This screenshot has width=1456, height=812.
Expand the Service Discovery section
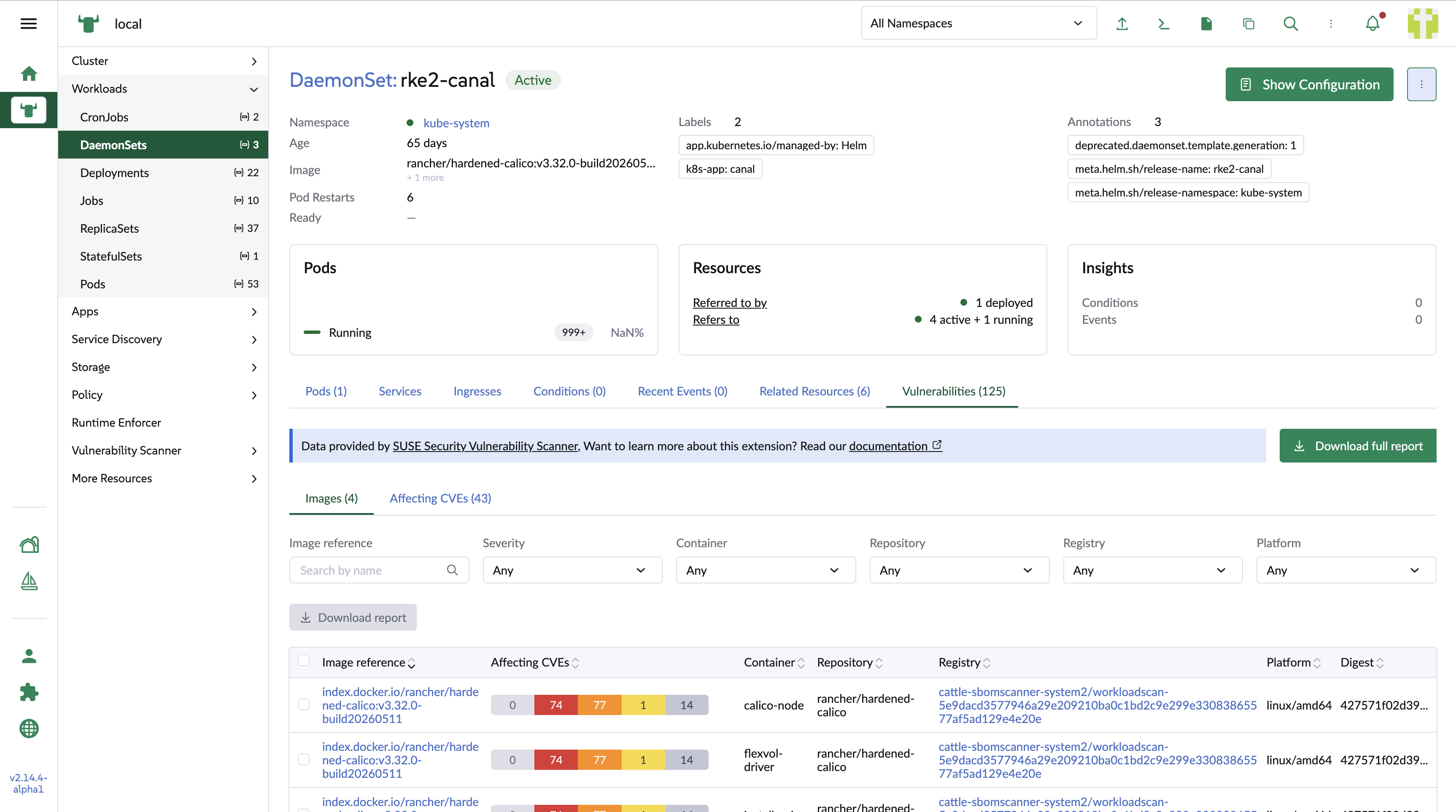click(x=163, y=339)
